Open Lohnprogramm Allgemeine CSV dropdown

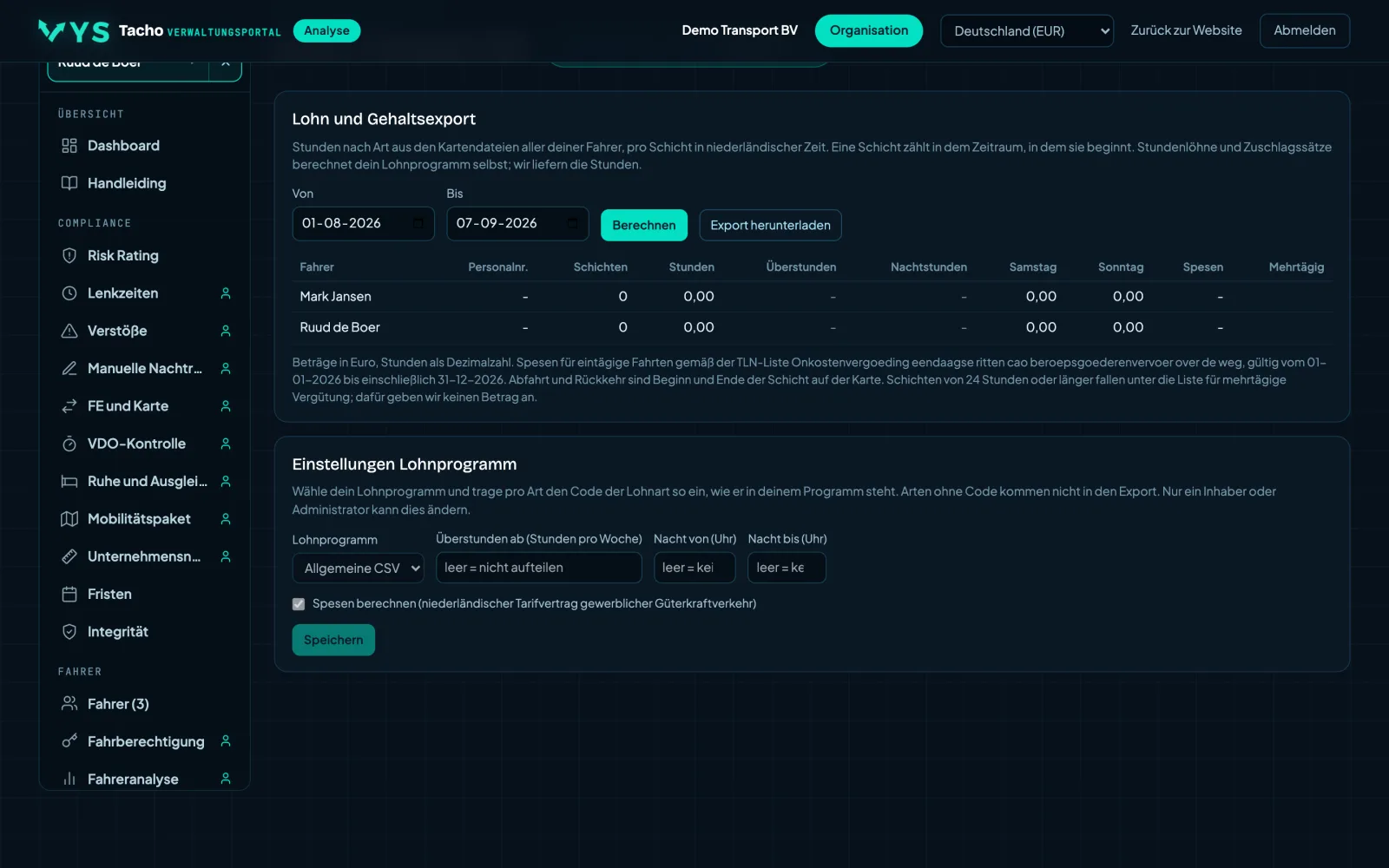coord(359,569)
